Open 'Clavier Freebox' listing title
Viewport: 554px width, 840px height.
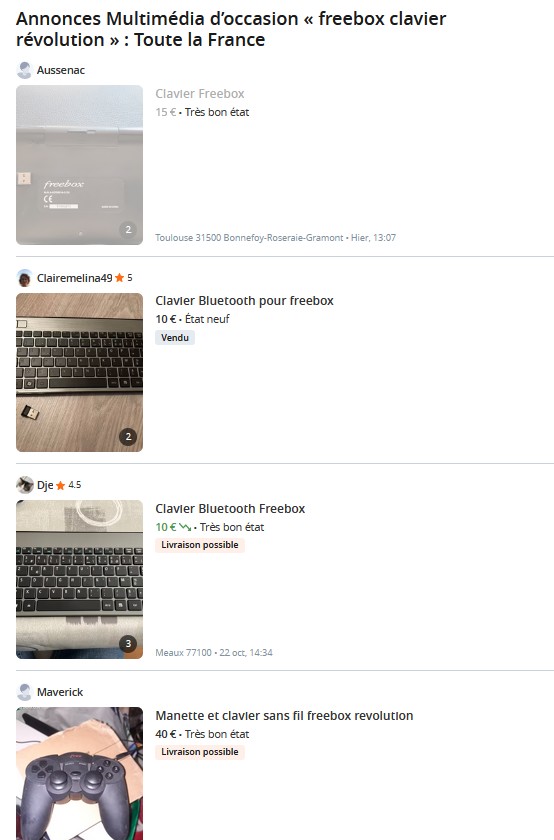200,94
